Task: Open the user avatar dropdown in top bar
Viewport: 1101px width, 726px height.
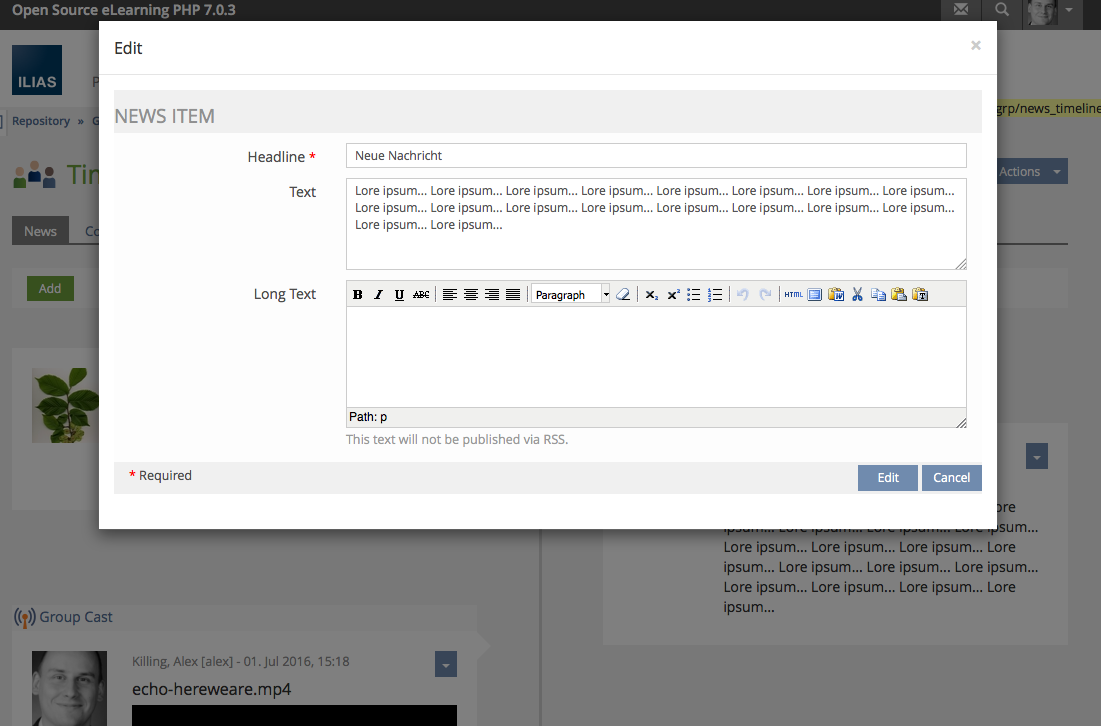Action: coord(1055,11)
